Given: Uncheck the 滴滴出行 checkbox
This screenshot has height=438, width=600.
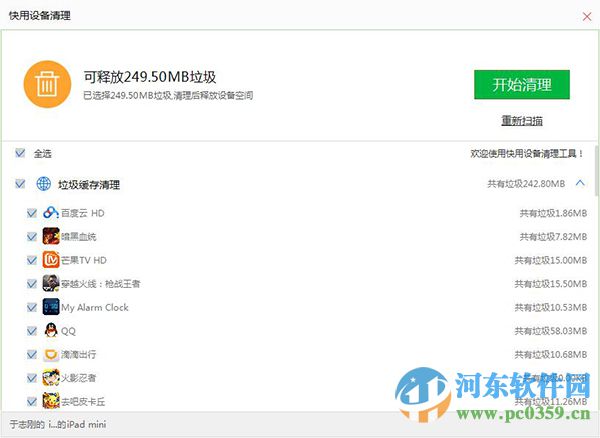Looking at the screenshot, I should 32,355.
